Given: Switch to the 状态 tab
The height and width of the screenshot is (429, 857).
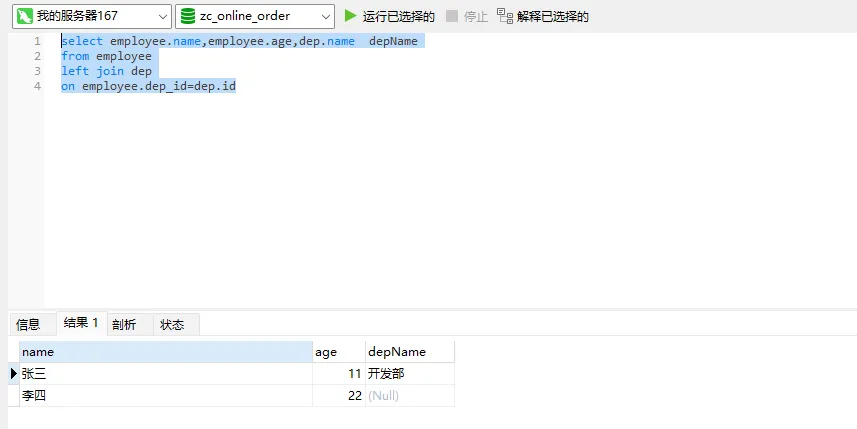Looking at the screenshot, I should click(x=172, y=324).
